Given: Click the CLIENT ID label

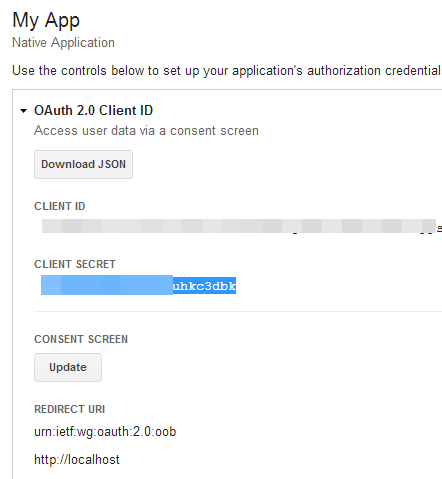Looking at the screenshot, I should (x=60, y=206).
